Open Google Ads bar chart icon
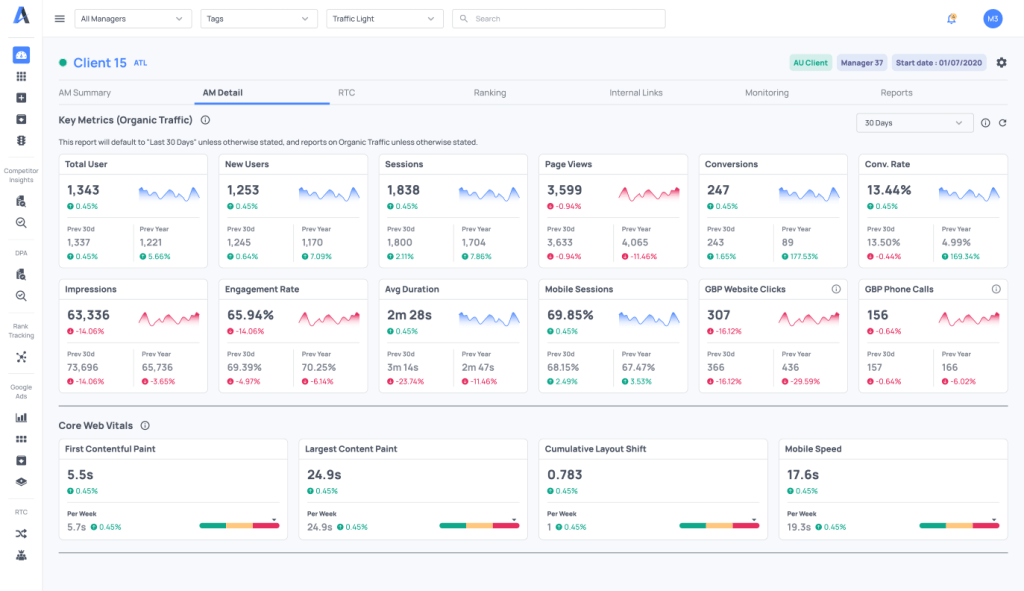This screenshot has height=591, width=1024. [21, 417]
